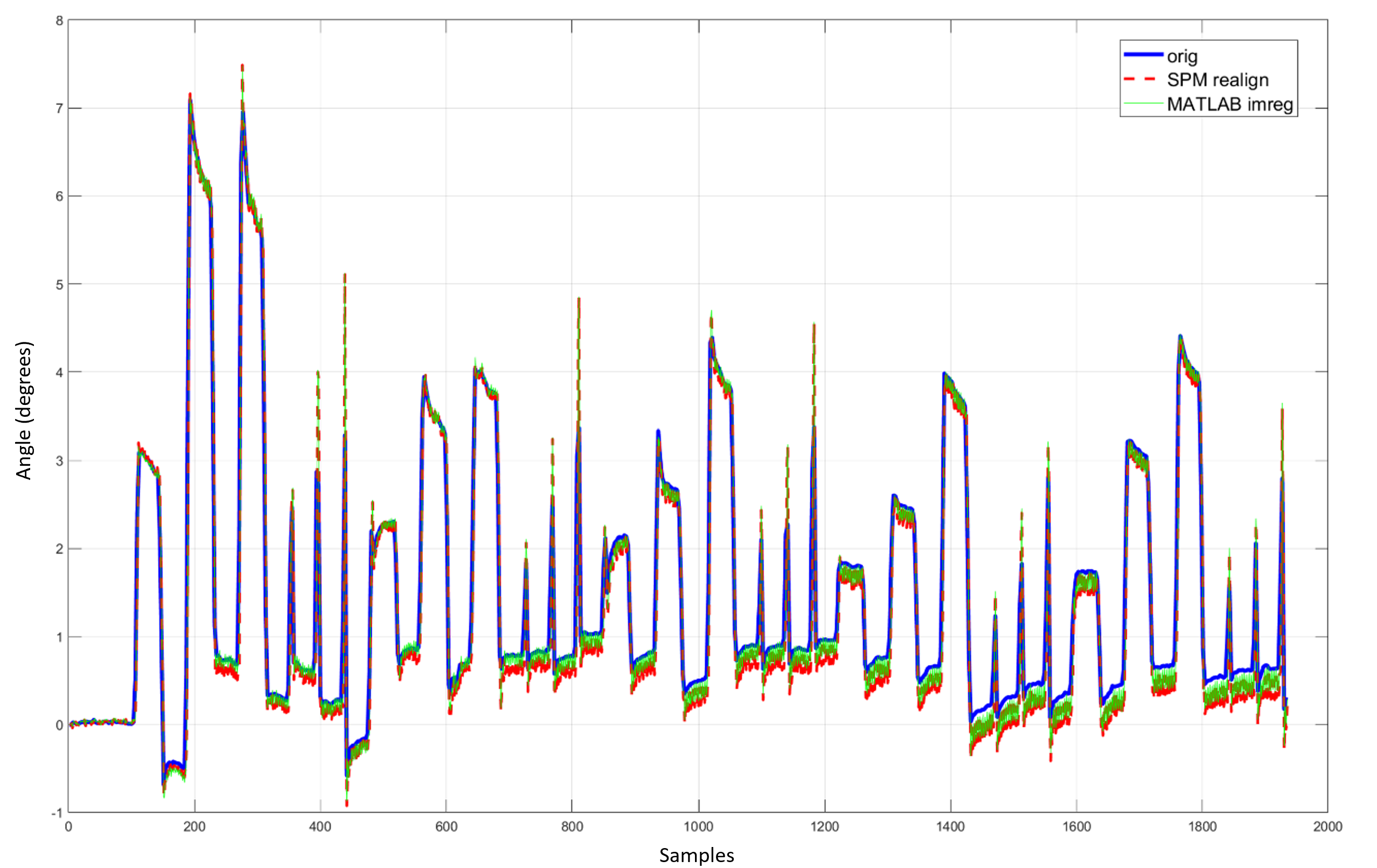Viewport: 1377px width, 868px height.
Task: Click the x-axis tick label 600
Action: pos(446,827)
